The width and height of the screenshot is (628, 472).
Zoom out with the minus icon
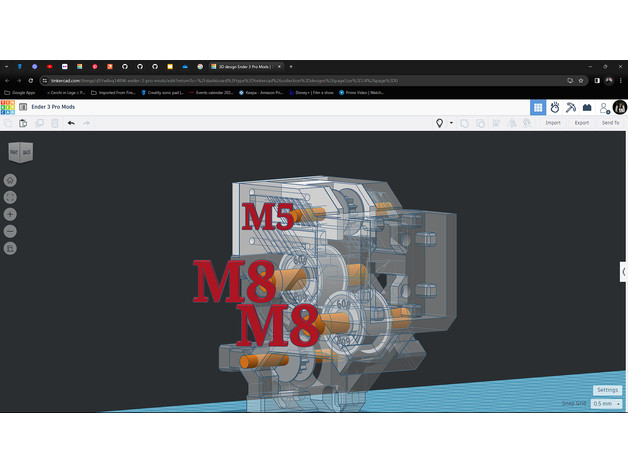[x=10, y=231]
